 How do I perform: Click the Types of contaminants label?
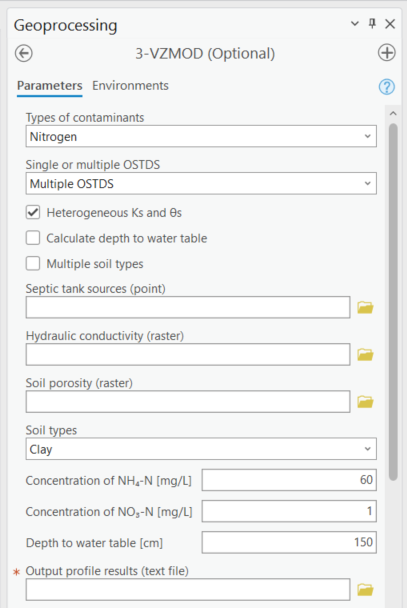pyautogui.click(x=85, y=117)
